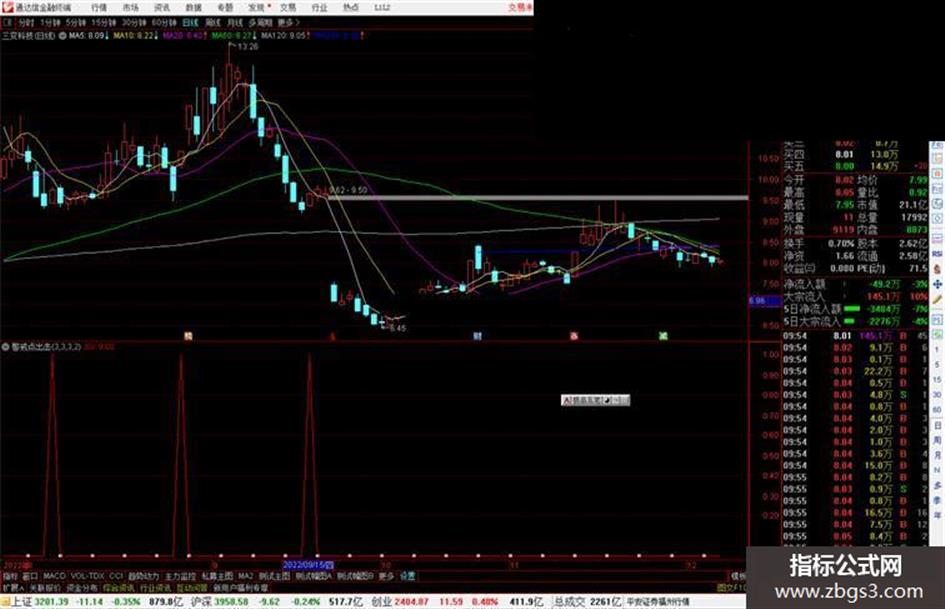
Task: Switch chart to 15分钟 period
Action: (103, 22)
